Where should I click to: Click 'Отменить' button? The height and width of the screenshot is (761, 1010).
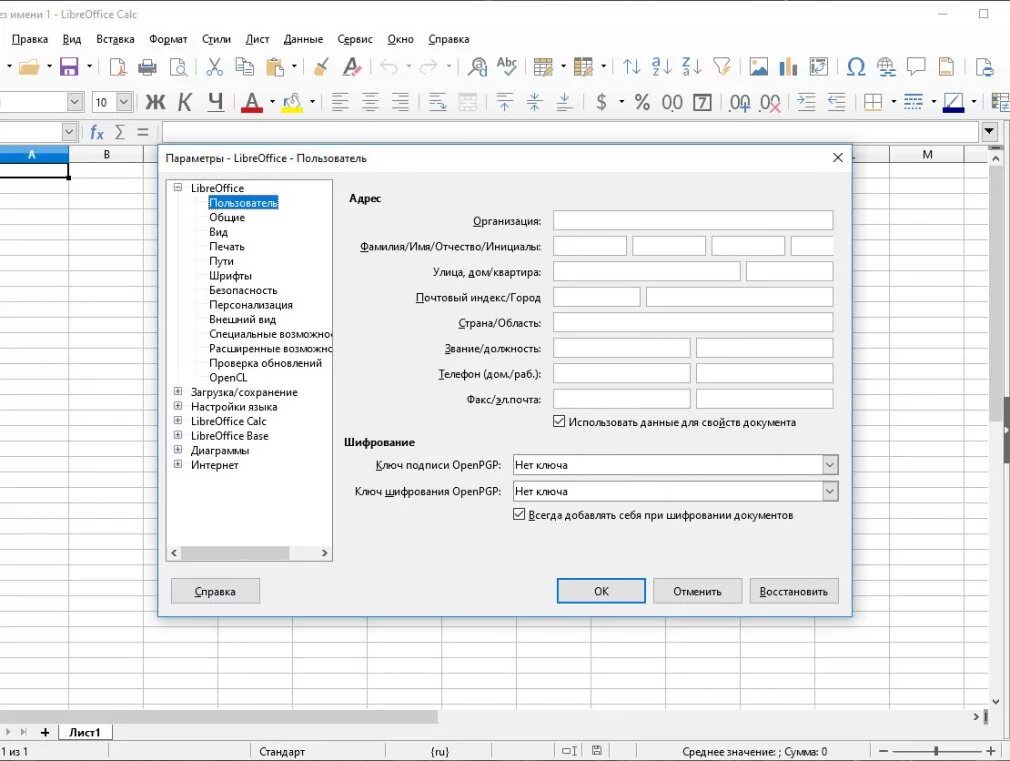[x=698, y=591]
